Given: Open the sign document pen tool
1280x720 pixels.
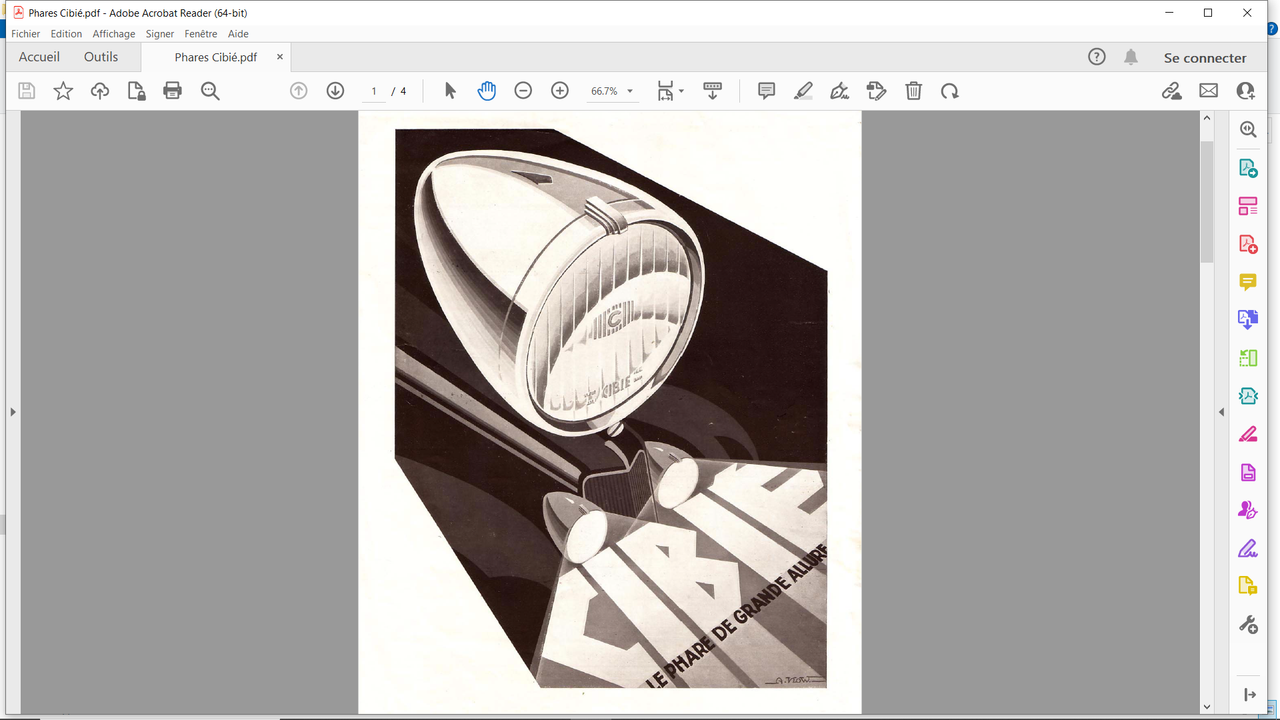Looking at the screenshot, I should click(840, 91).
